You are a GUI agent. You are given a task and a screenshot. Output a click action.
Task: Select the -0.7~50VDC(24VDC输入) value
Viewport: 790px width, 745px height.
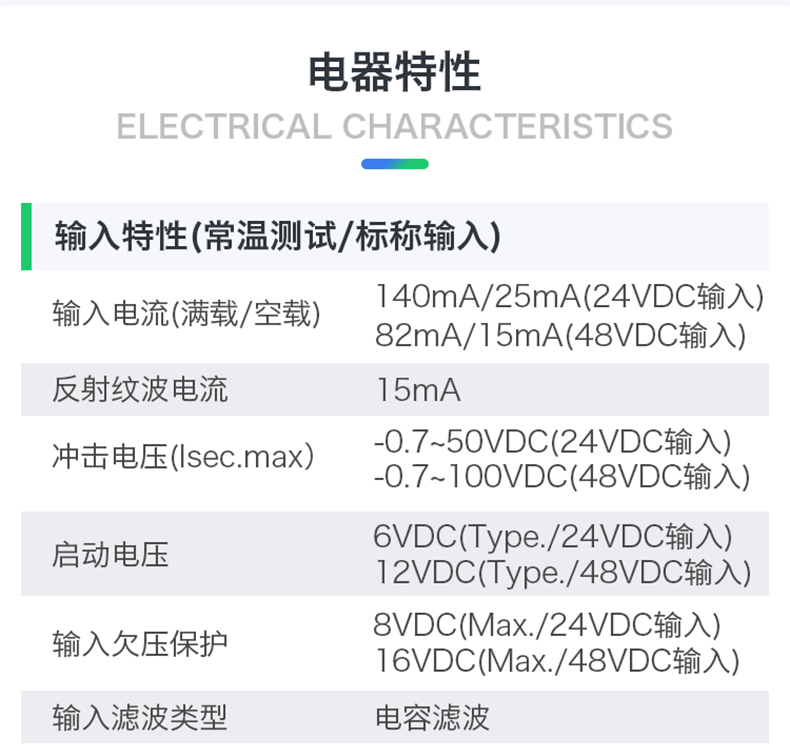click(x=552, y=440)
